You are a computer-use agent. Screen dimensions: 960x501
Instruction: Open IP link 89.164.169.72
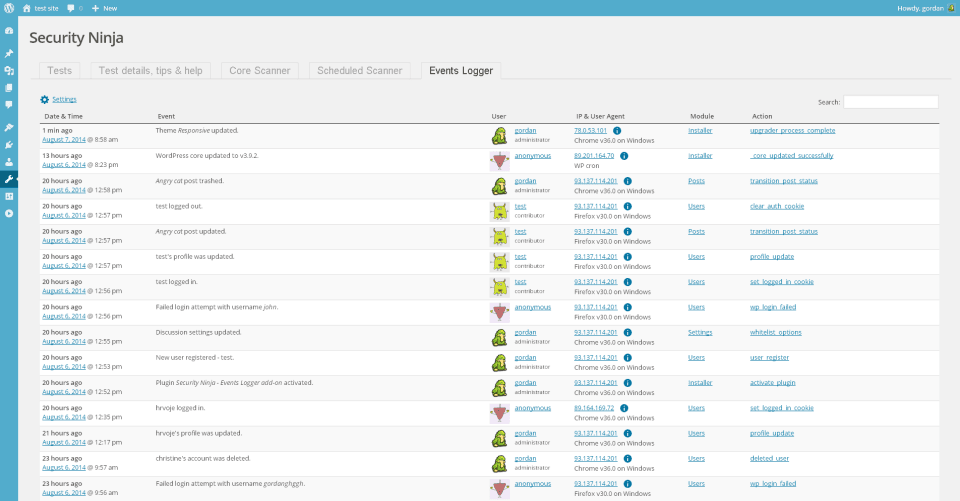click(594, 408)
